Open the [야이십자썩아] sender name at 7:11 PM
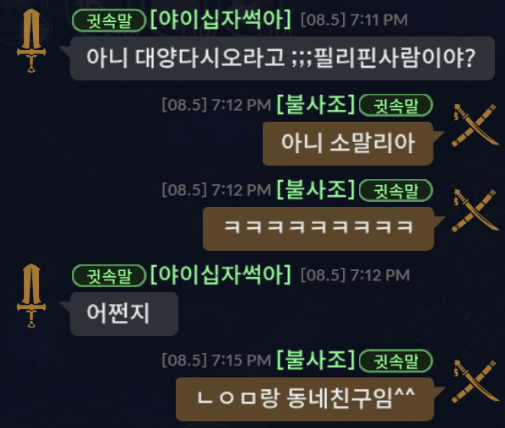The width and height of the screenshot is (505, 428). (221, 20)
